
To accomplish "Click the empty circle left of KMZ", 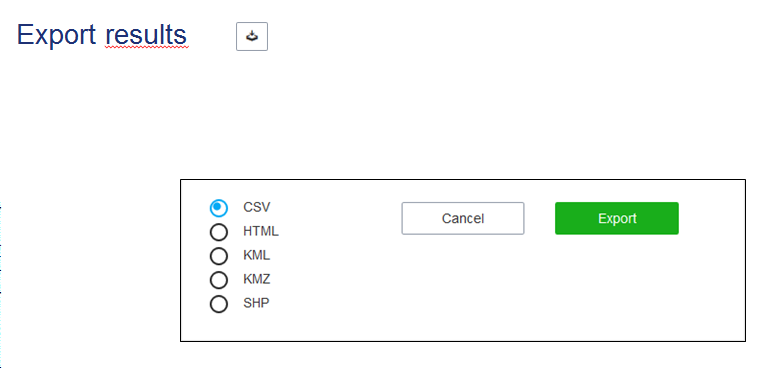I will coord(218,280).
